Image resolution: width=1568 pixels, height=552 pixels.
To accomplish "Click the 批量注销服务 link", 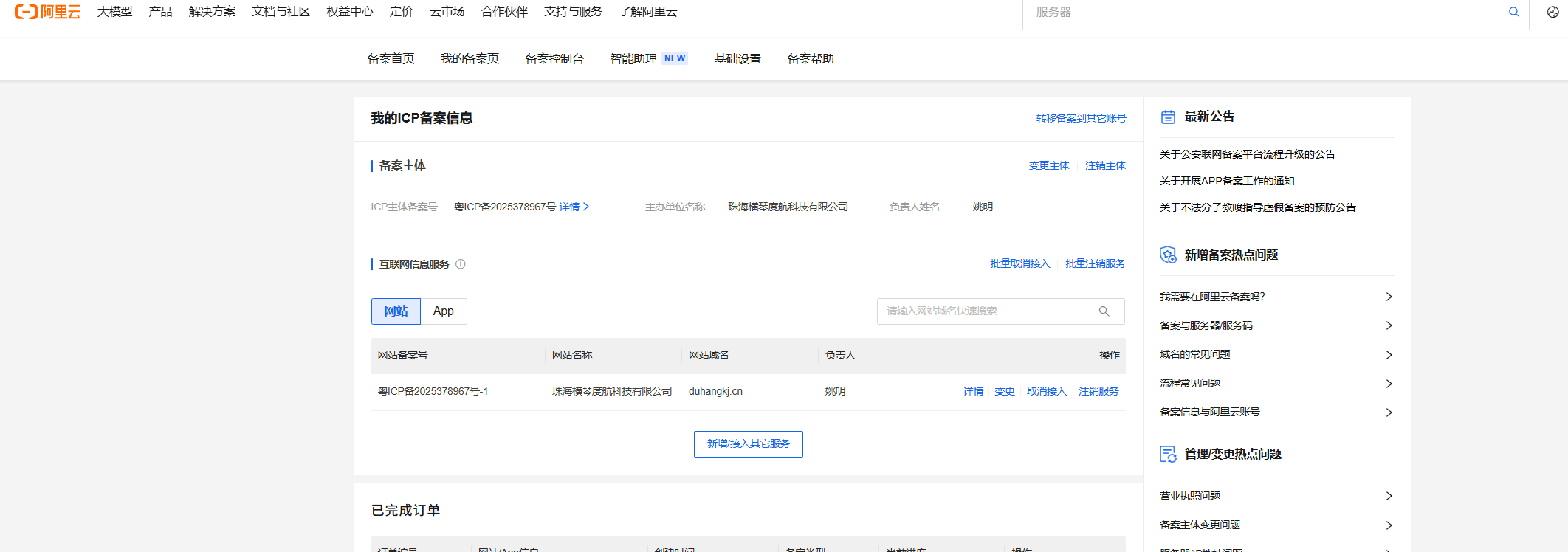I will 1096,264.
